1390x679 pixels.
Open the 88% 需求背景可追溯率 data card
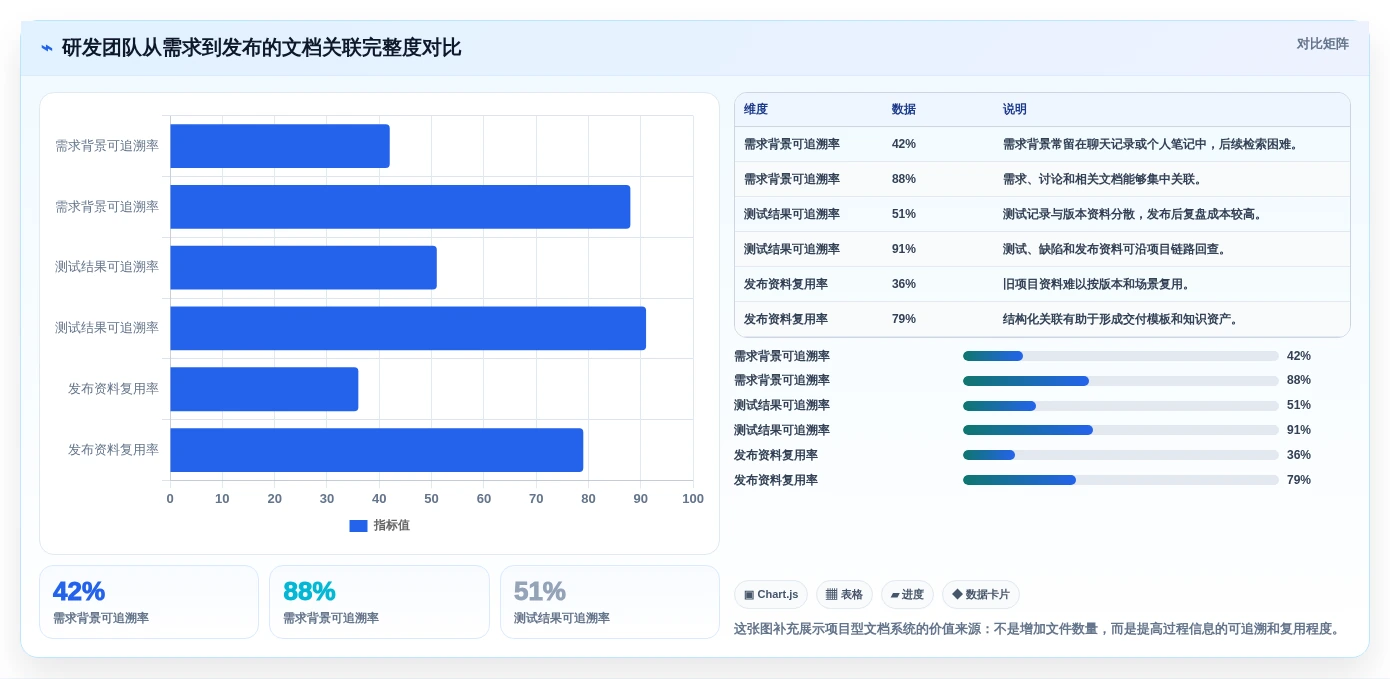pos(379,602)
